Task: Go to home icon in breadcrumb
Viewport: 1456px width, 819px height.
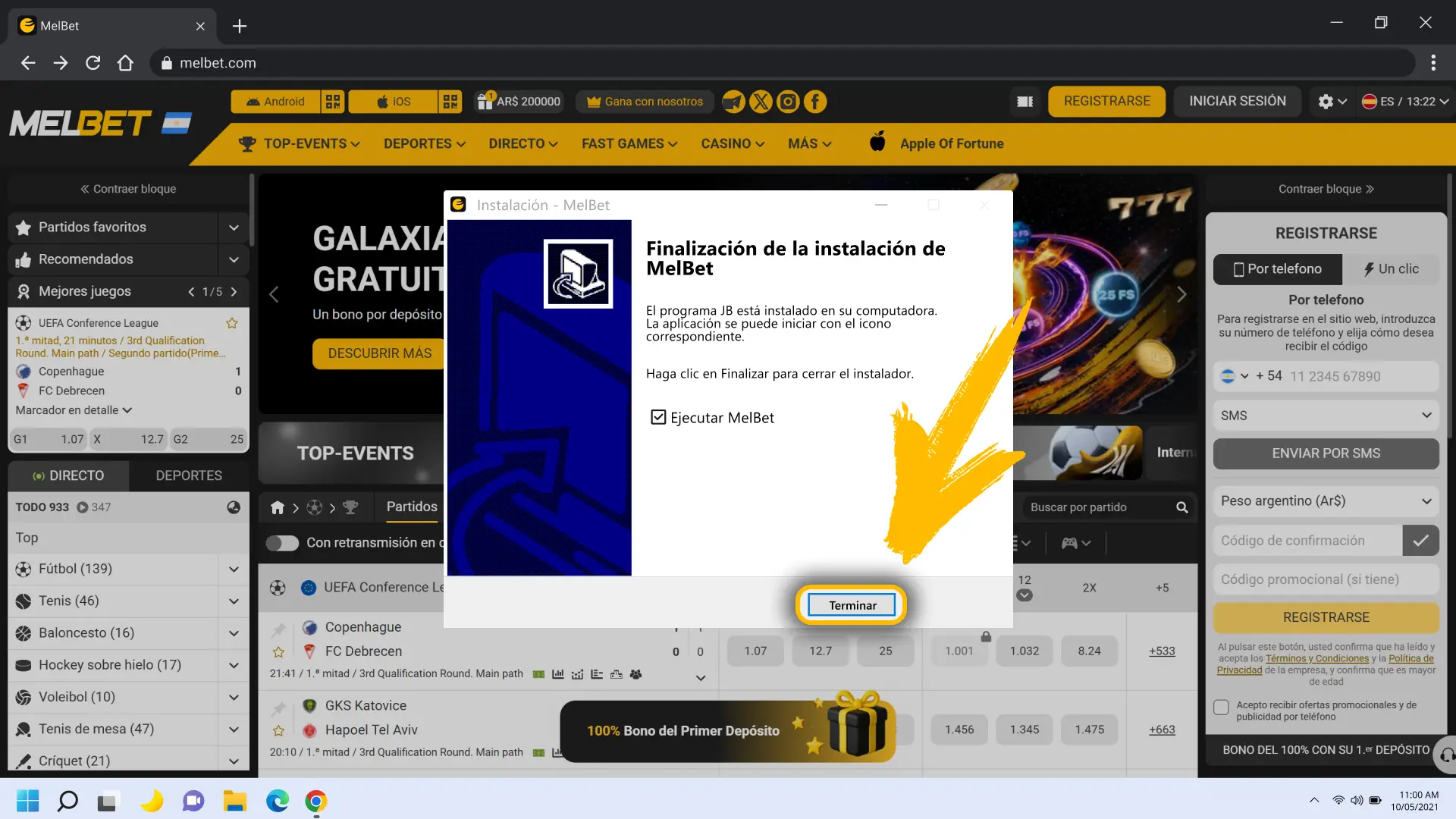Action: pyautogui.click(x=278, y=507)
